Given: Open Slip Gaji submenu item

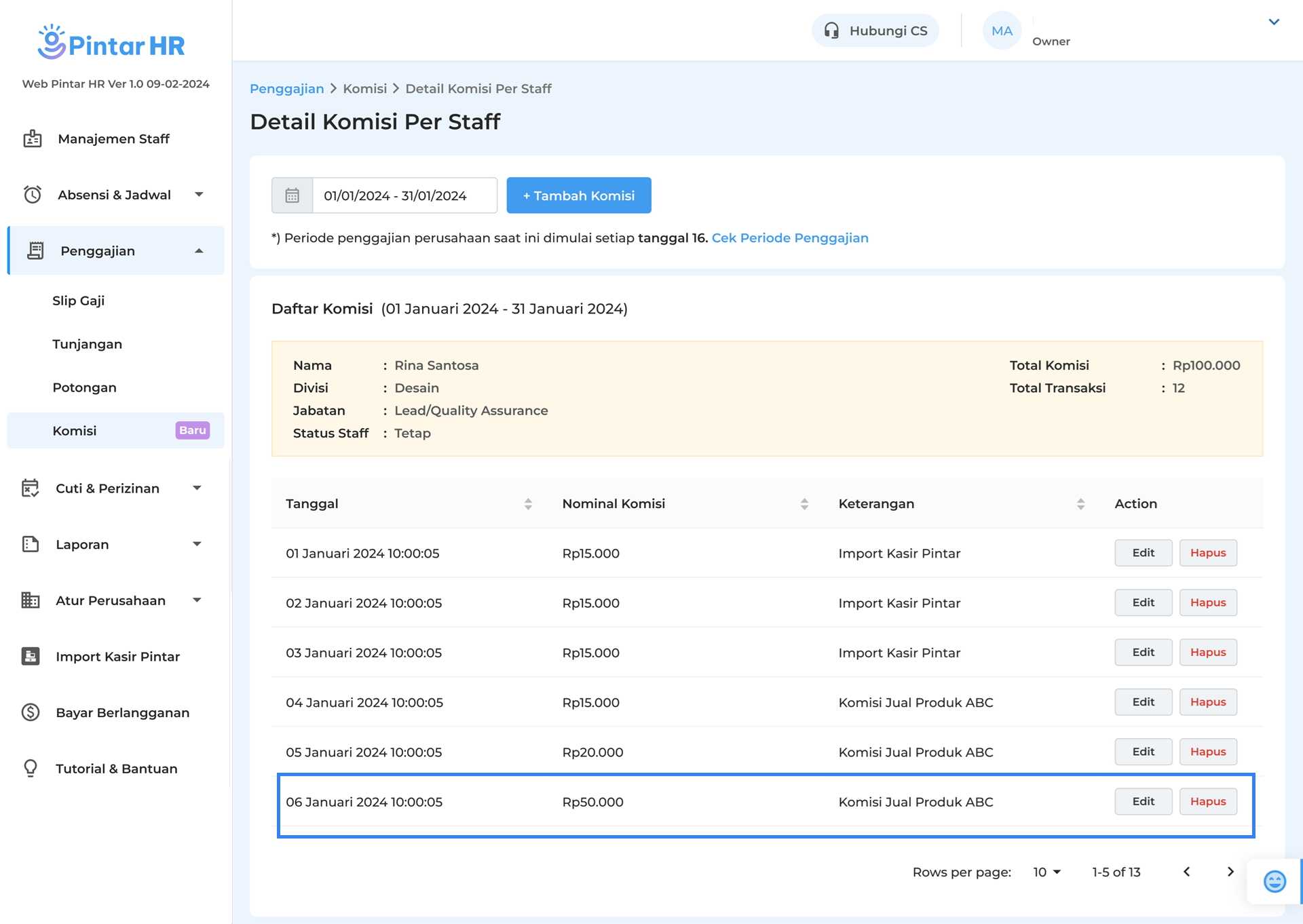Looking at the screenshot, I should coord(79,301).
